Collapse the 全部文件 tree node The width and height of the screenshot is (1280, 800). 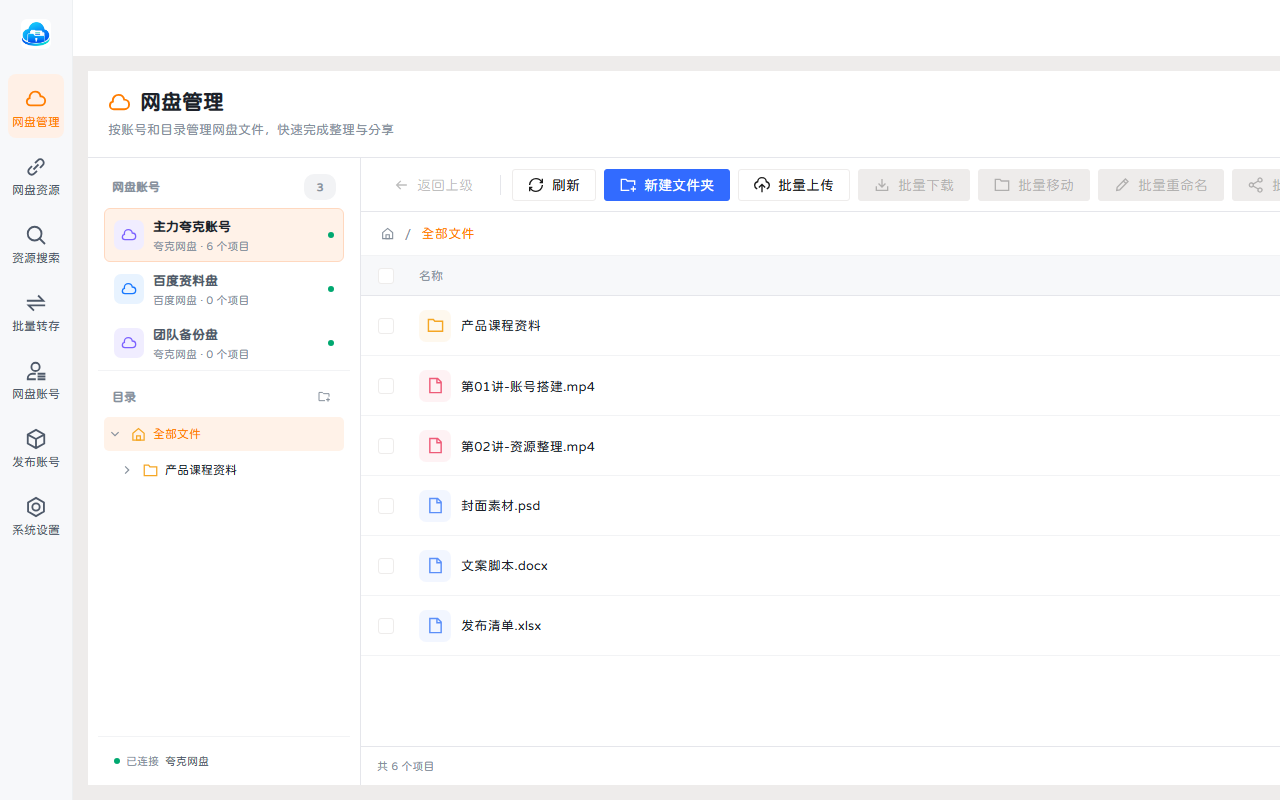[115, 434]
